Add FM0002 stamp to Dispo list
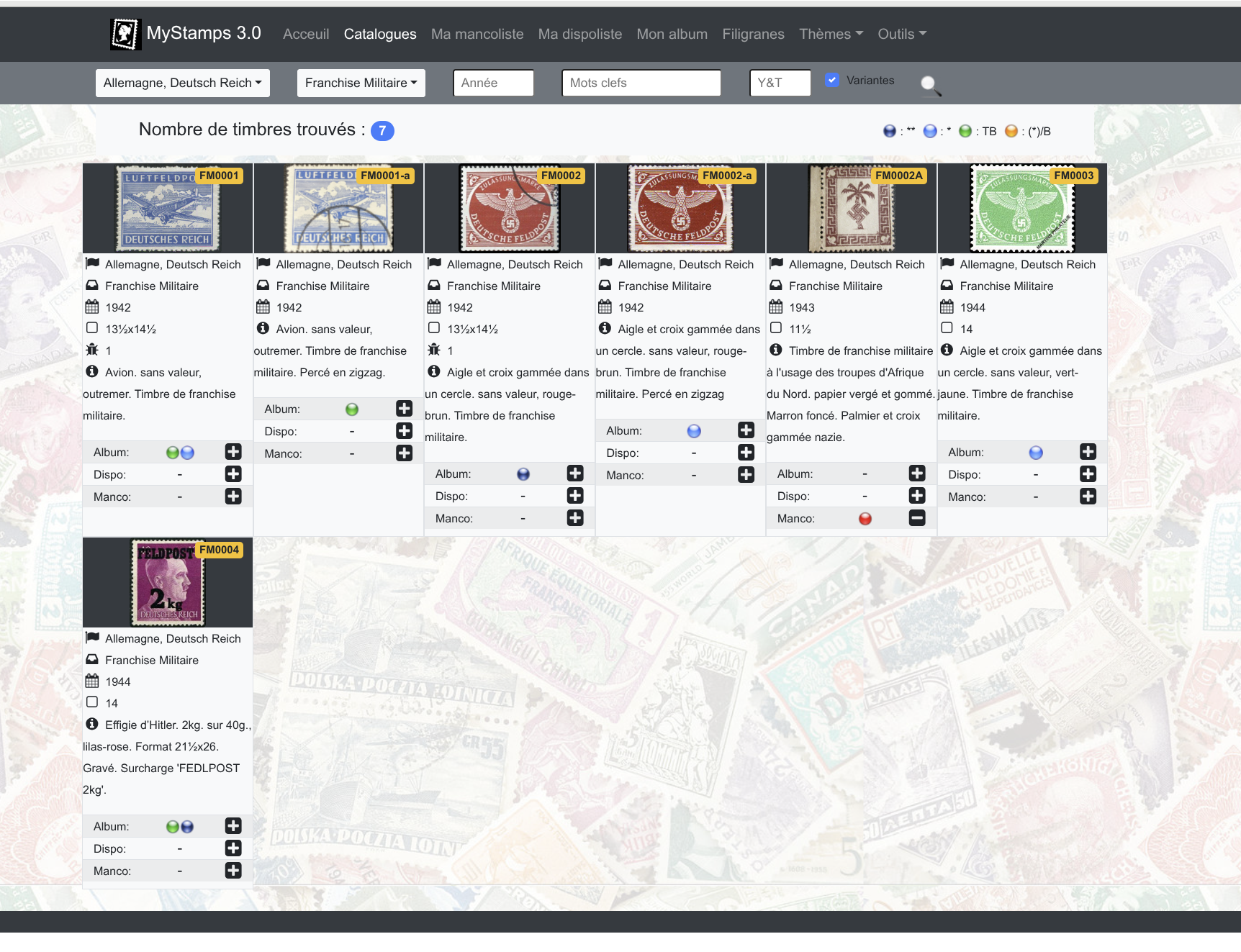The height and width of the screenshot is (952, 1241). (x=575, y=496)
